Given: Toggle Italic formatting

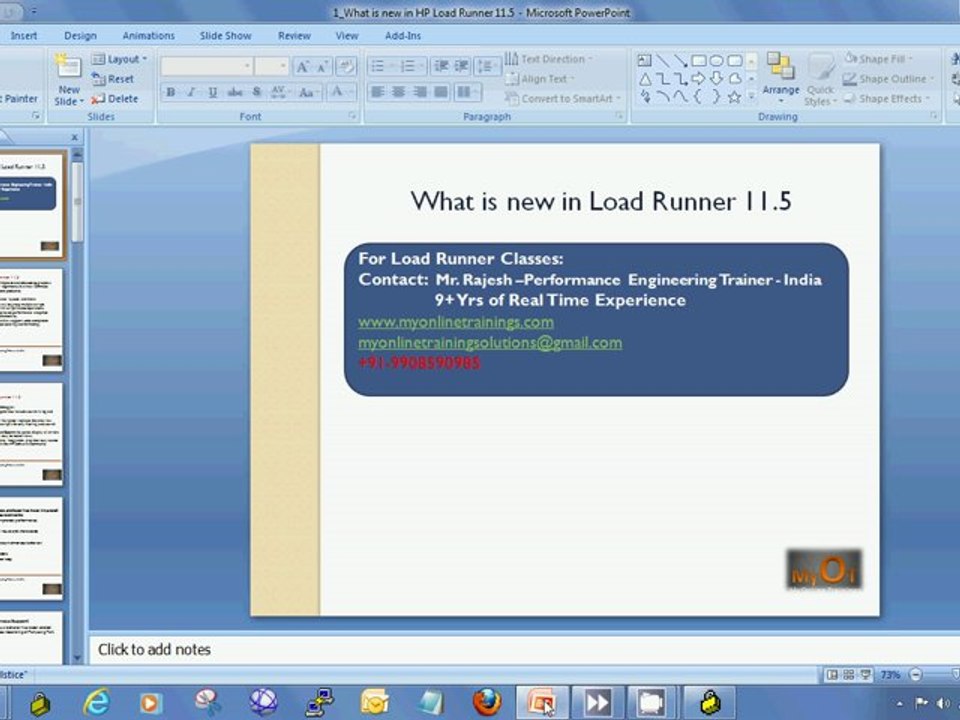Looking at the screenshot, I should pyautogui.click(x=192, y=92).
